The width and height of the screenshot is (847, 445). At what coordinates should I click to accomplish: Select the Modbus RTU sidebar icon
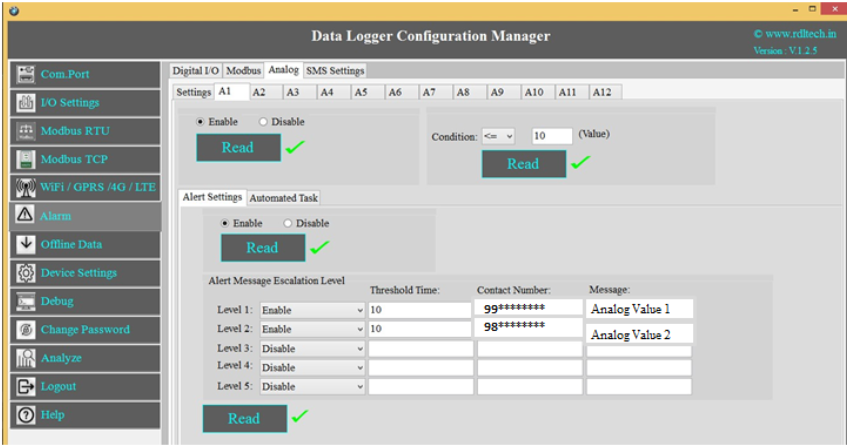point(25,131)
